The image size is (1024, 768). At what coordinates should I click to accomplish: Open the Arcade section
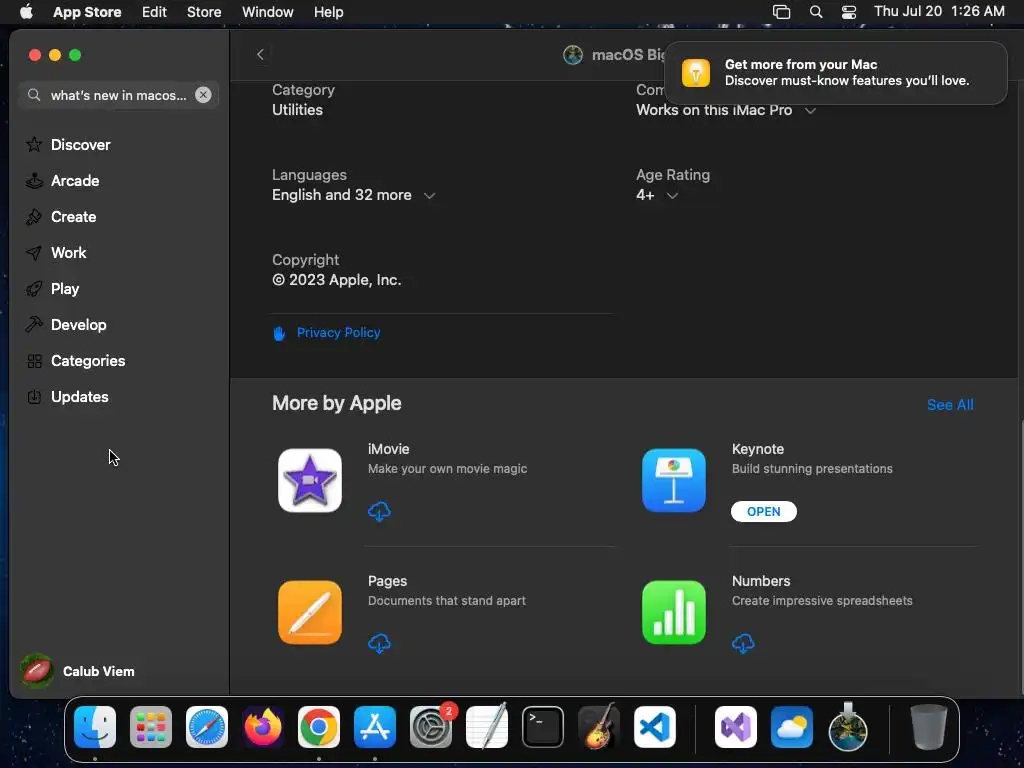[x=63, y=180]
